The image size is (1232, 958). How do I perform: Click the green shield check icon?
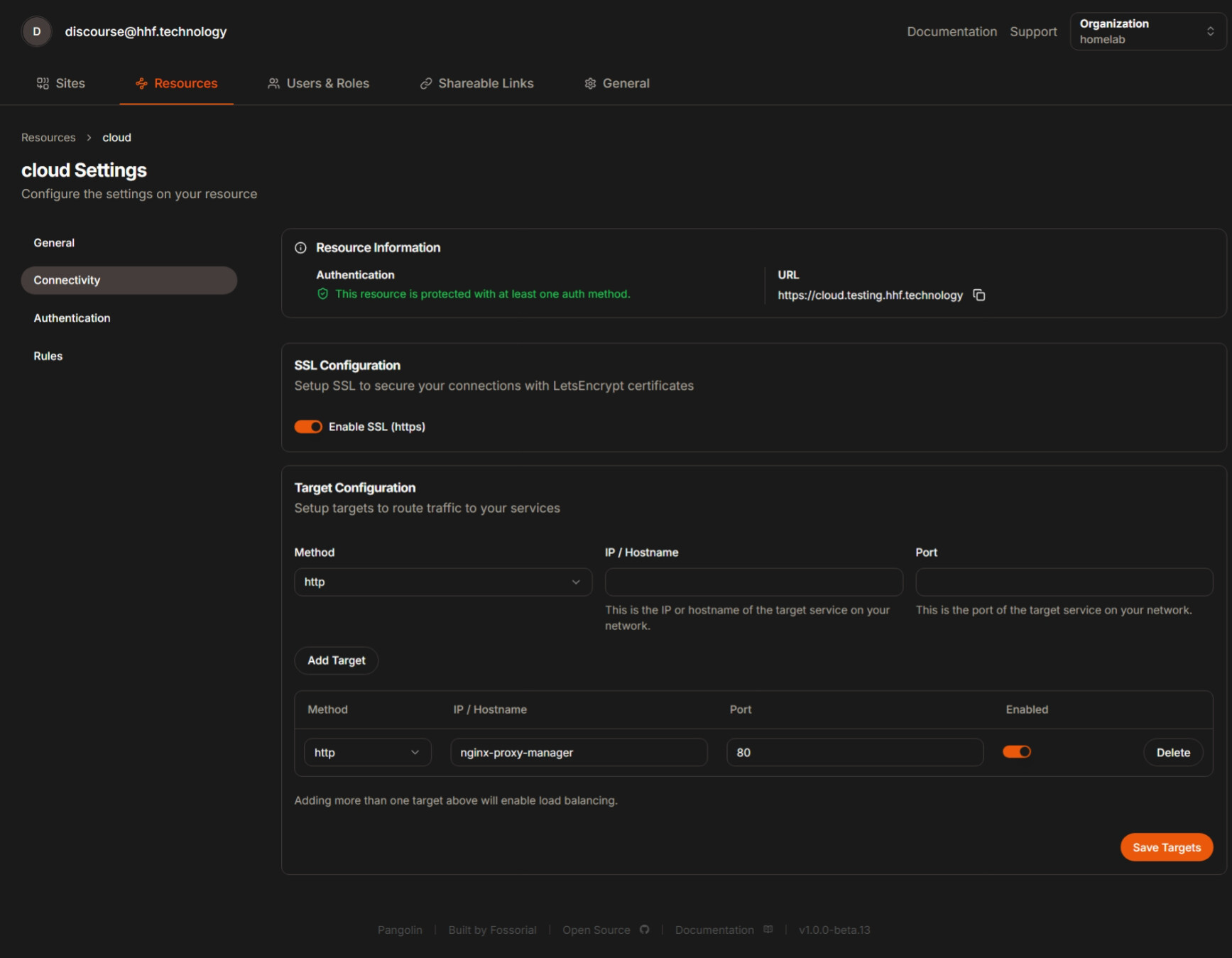click(323, 294)
